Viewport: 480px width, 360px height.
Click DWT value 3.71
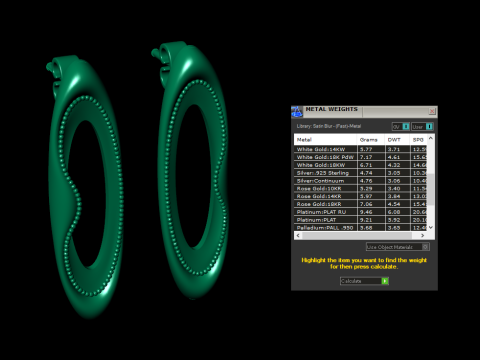coord(394,149)
